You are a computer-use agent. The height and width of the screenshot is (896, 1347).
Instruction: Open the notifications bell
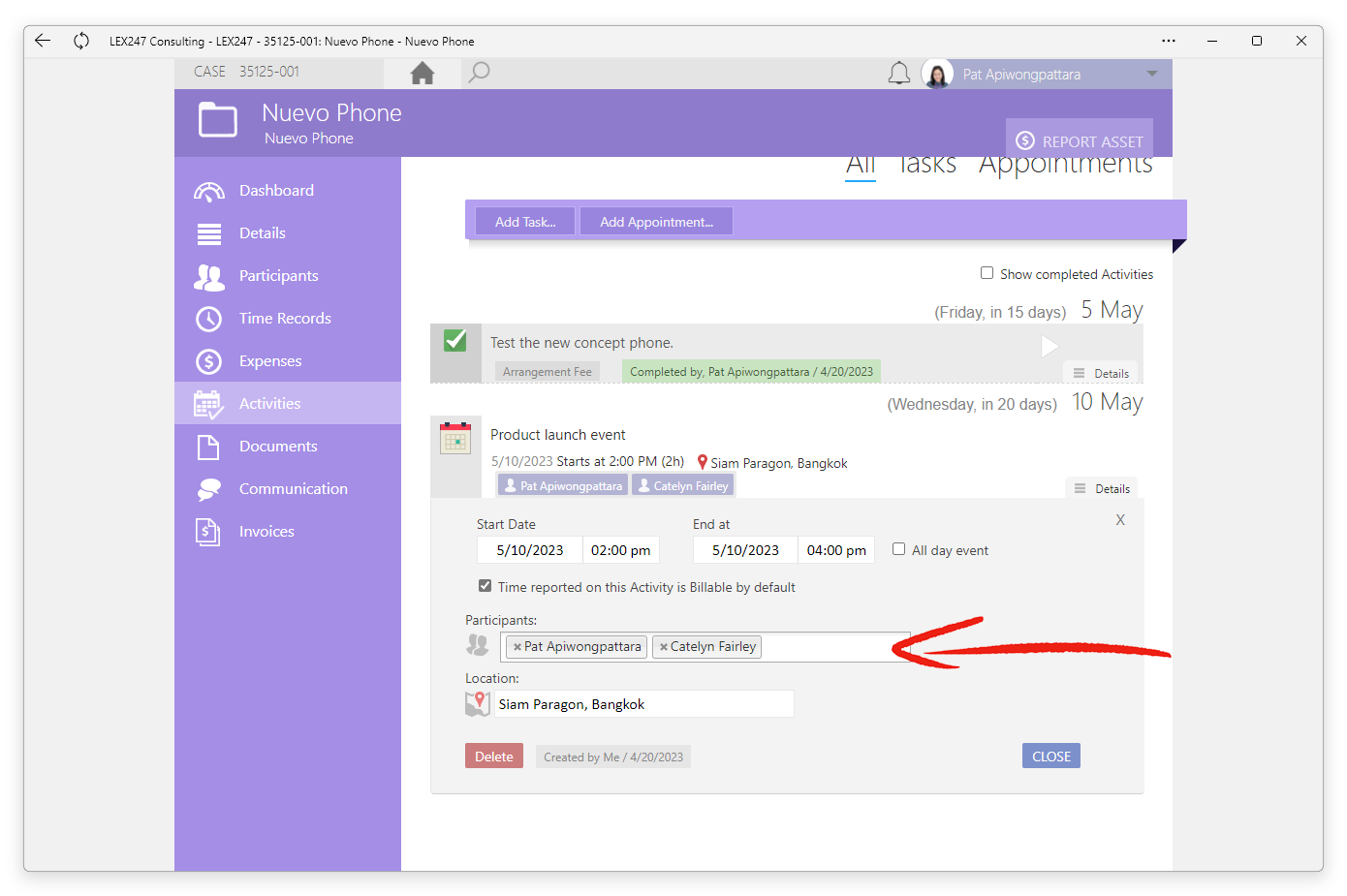[x=899, y=74]
